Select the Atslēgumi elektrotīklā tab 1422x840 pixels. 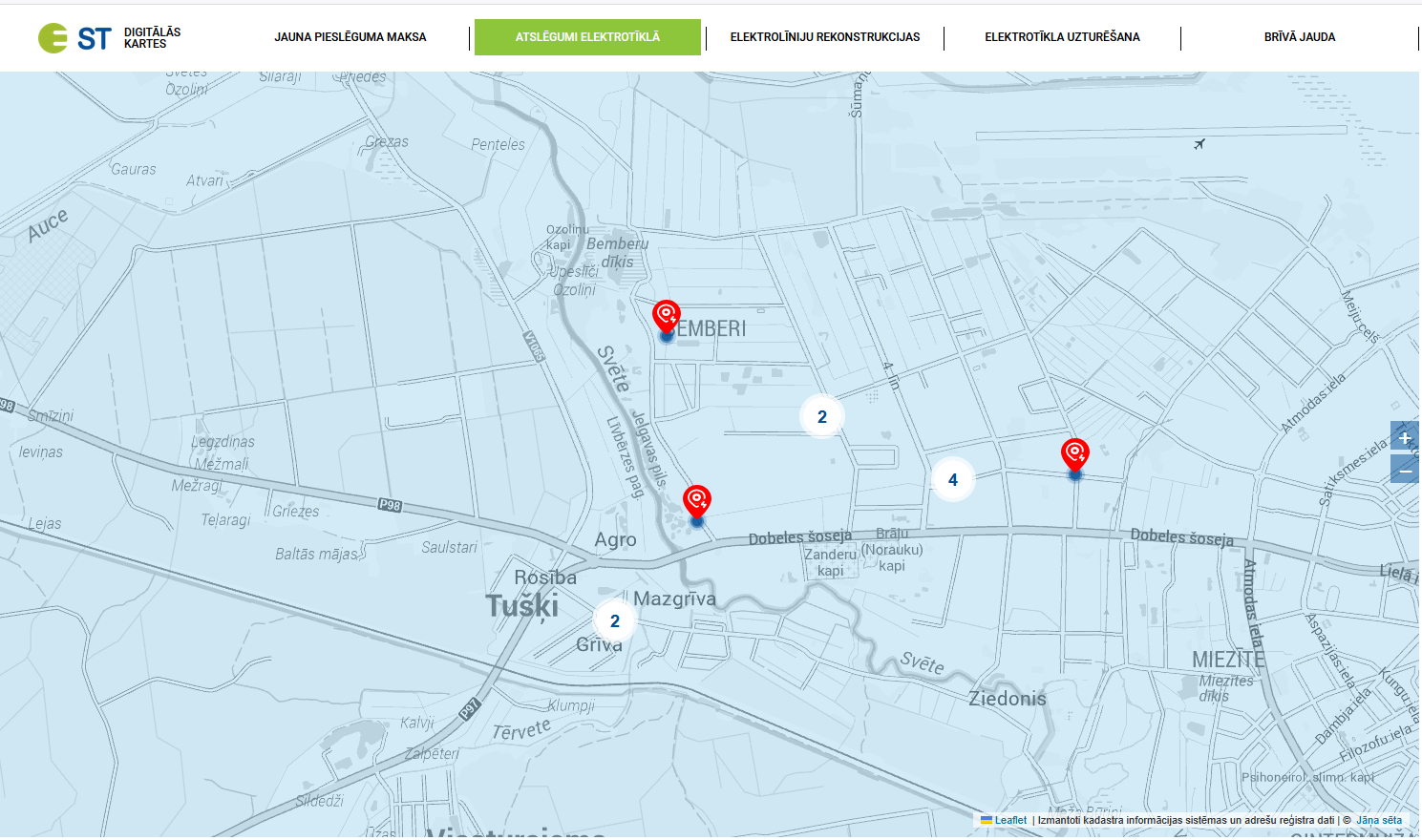587,37
